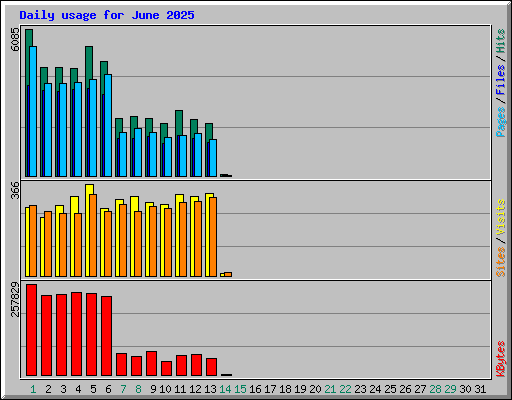Click the 'Daily usage for June 2025' title
This screenshot has height=400, width=512.
107,15
